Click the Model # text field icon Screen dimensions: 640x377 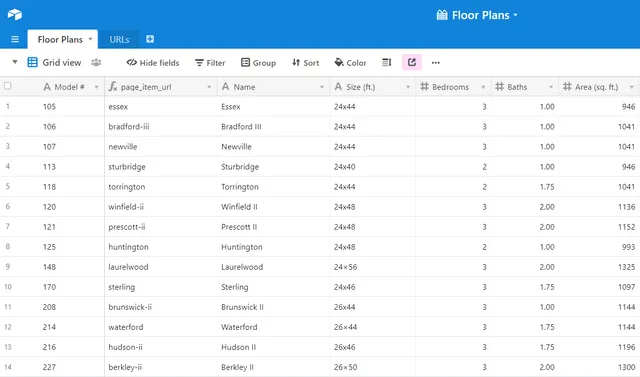click(x=47, y=87)
